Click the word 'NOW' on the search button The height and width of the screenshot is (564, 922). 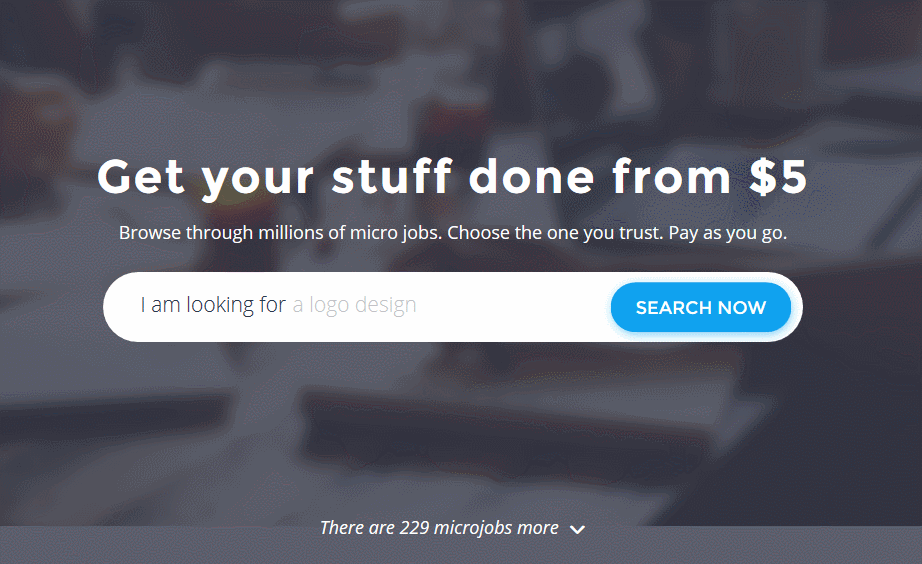[742, 308]
